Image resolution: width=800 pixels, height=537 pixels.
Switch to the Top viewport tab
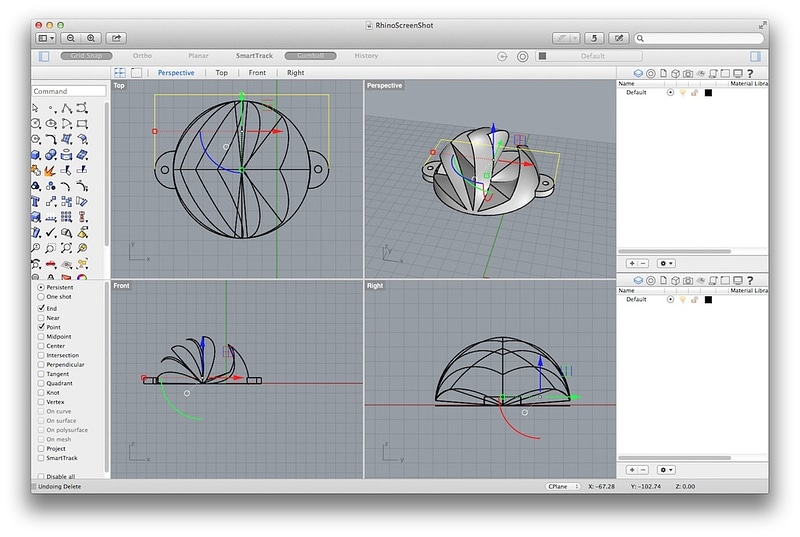click(221, 72)
